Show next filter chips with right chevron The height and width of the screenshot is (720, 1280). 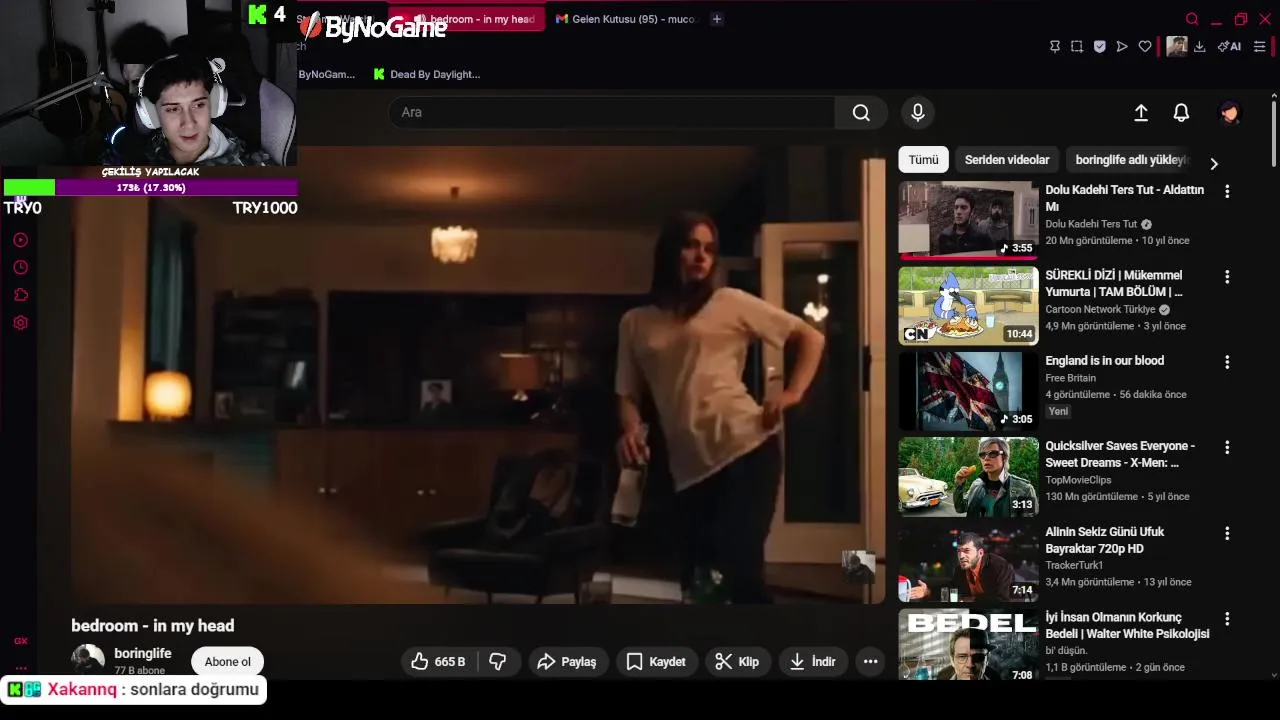pos(1214,163)
